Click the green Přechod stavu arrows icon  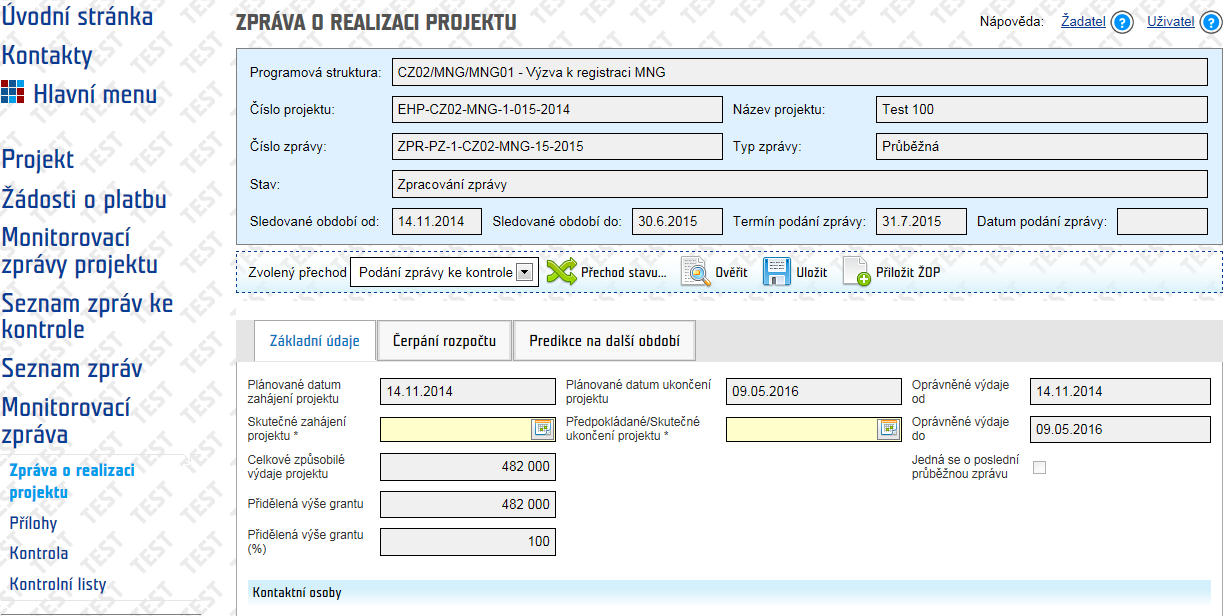562,272
